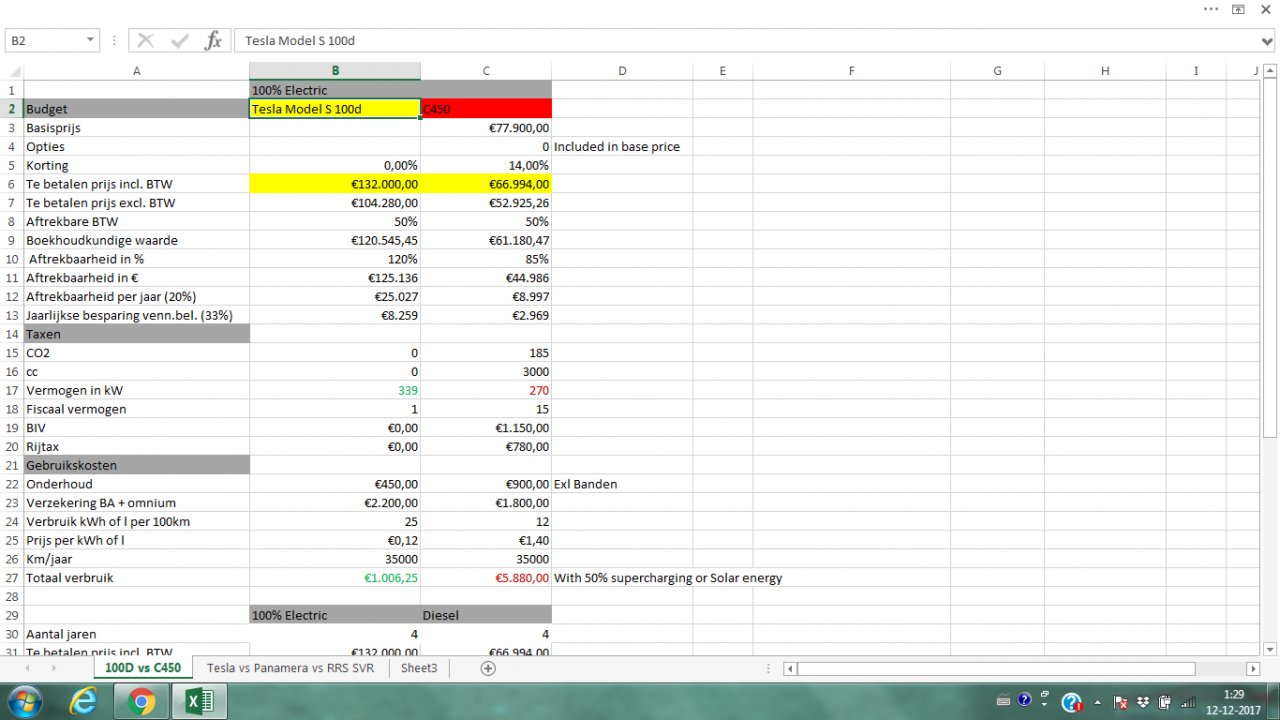The width and height of the screenshot is (1280, 720).
Task: Select the green €1.006,25 total cell
Action: tap(335, 578)
